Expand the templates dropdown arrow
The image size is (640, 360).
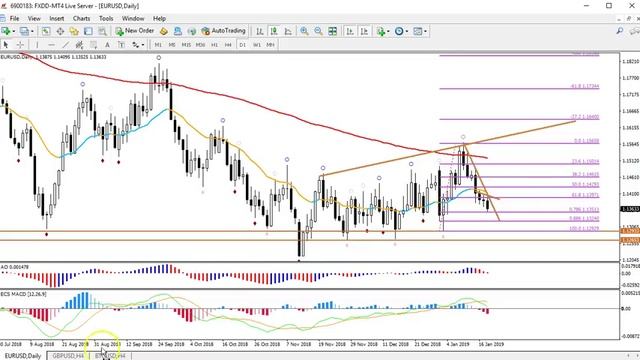(425, 31)
